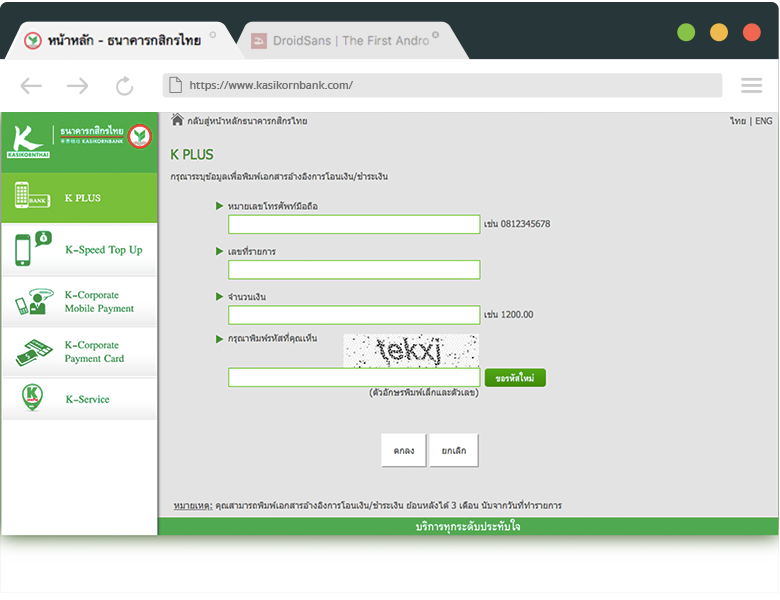Request a new captcha with ขอรหัสใหม่
780x600 pixels.
pos(515,378)
